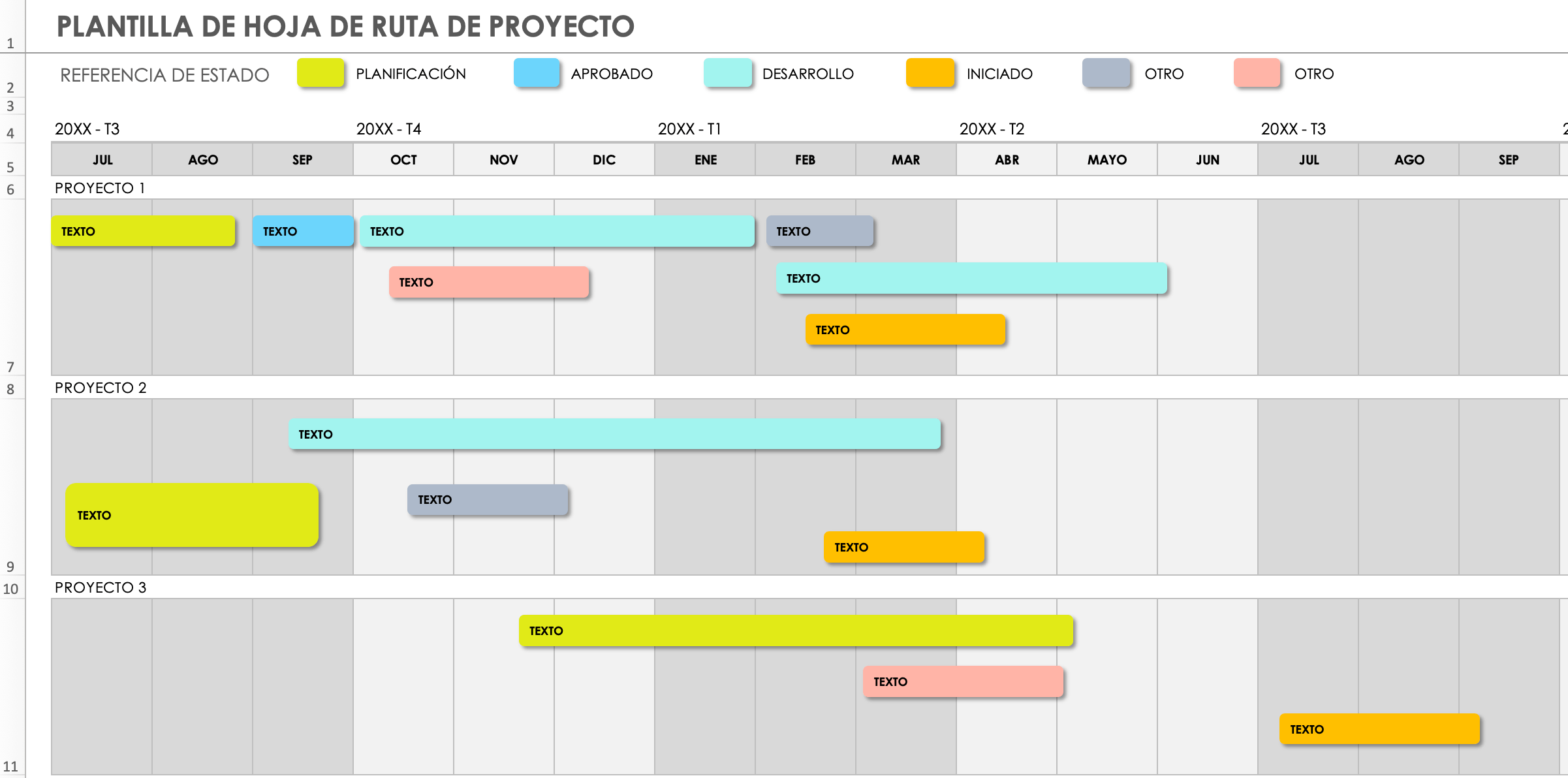Select the orange TEXTO bar in Proyecto 2

[x=904, y=547]
